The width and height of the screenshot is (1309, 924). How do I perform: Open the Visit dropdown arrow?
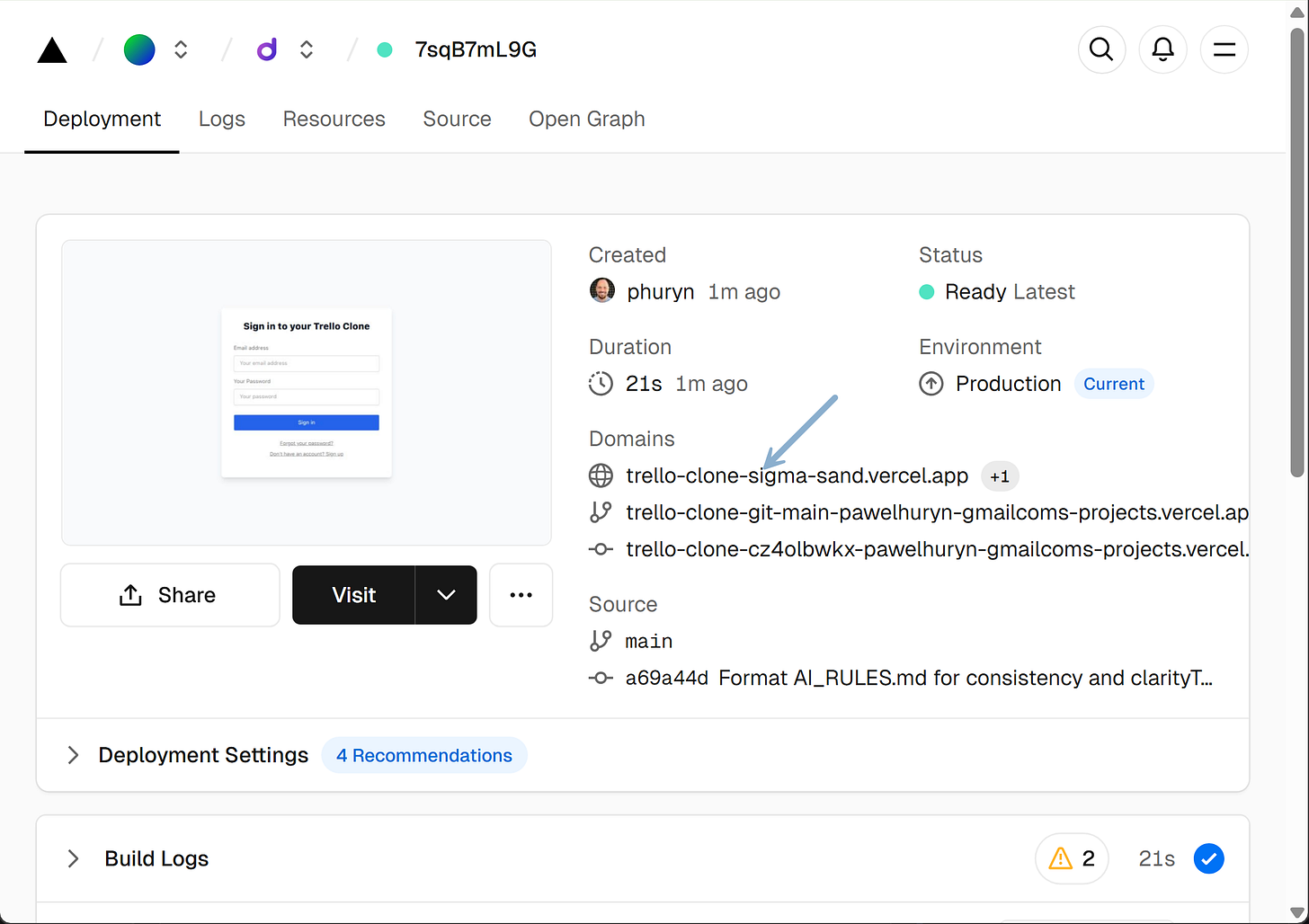coord(446,595)
